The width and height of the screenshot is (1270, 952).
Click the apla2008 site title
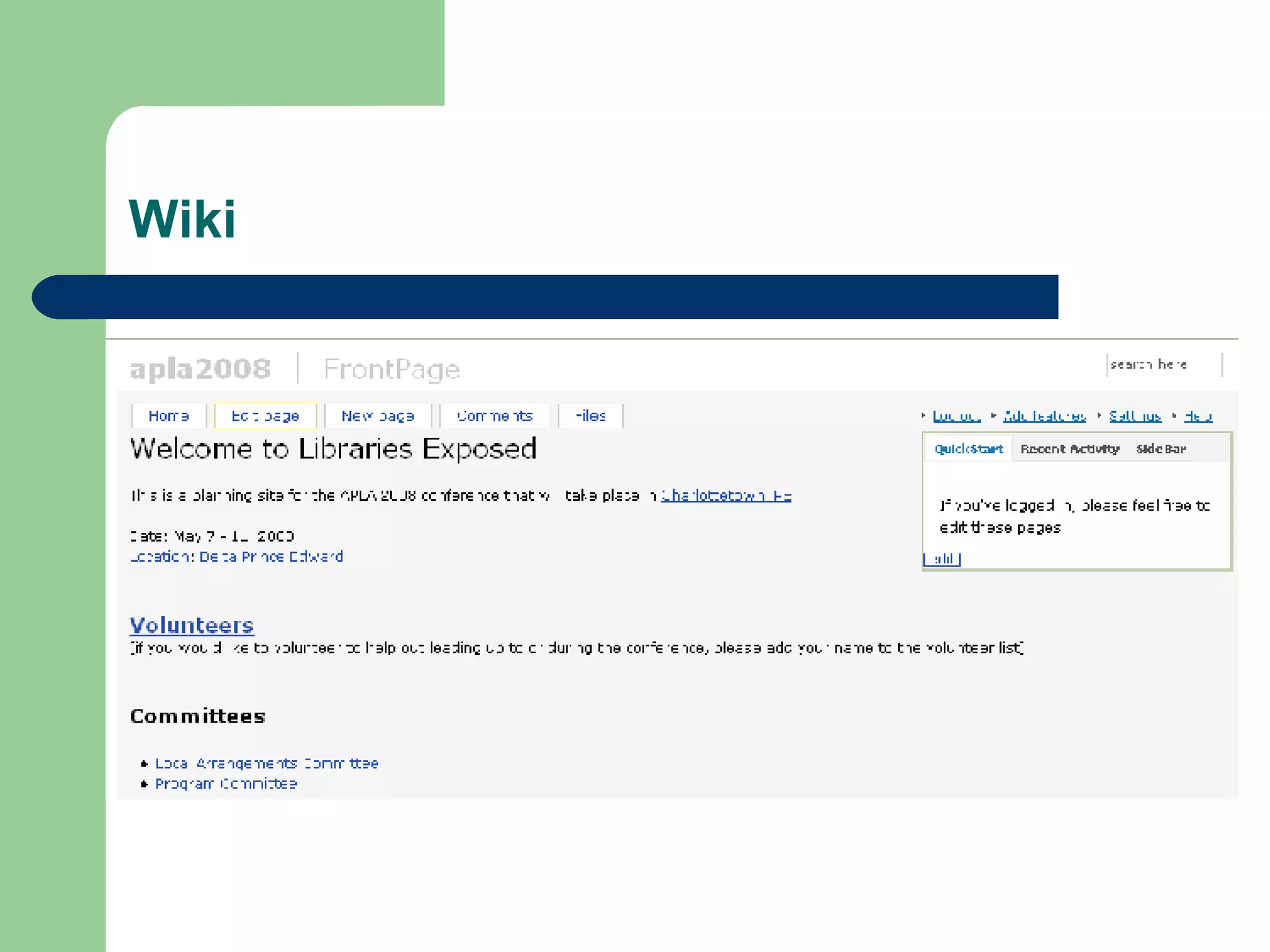pos(200,369)
